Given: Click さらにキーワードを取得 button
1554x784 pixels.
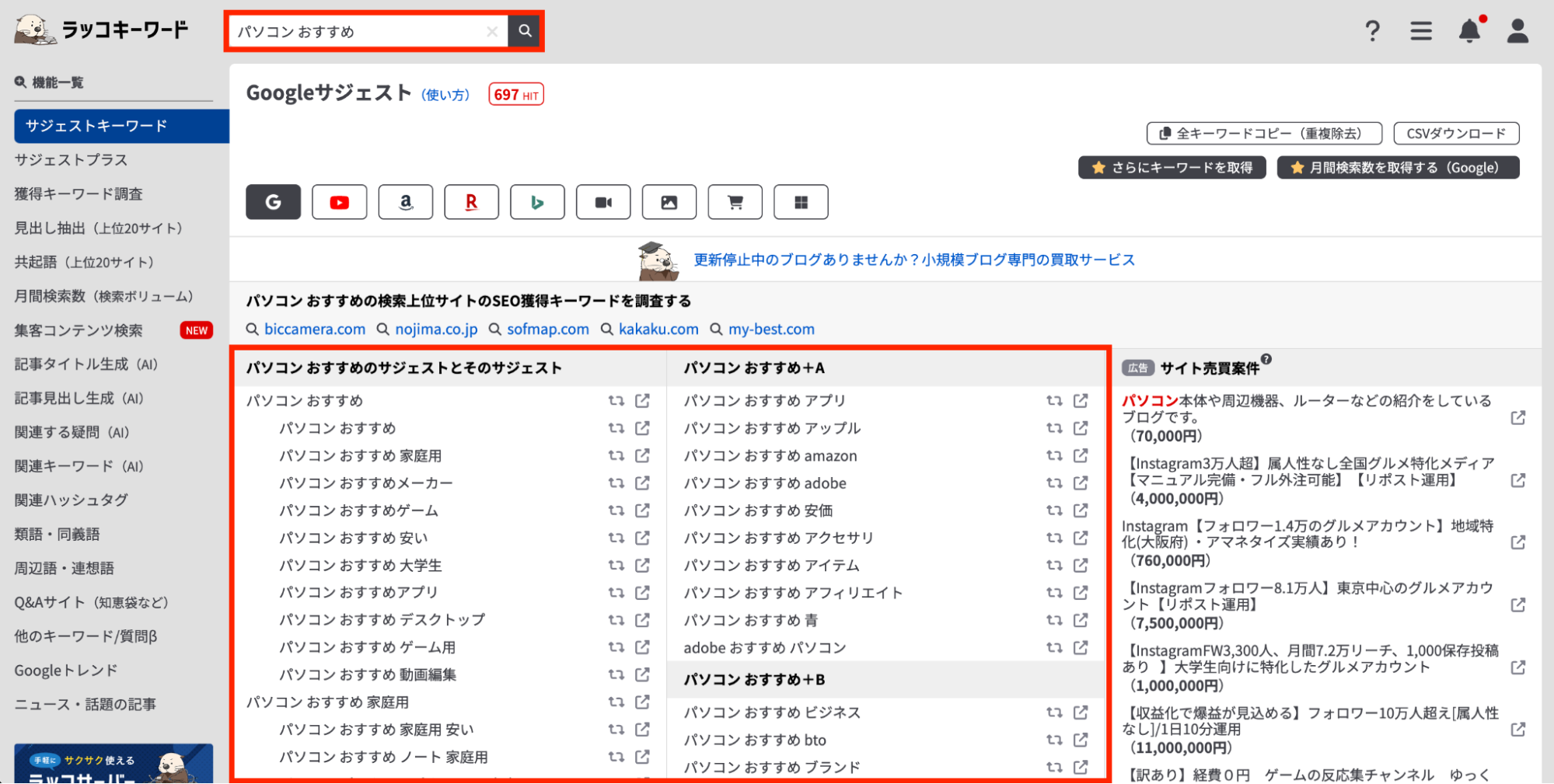Looking at the screenshot, I should pos(1172,167).
